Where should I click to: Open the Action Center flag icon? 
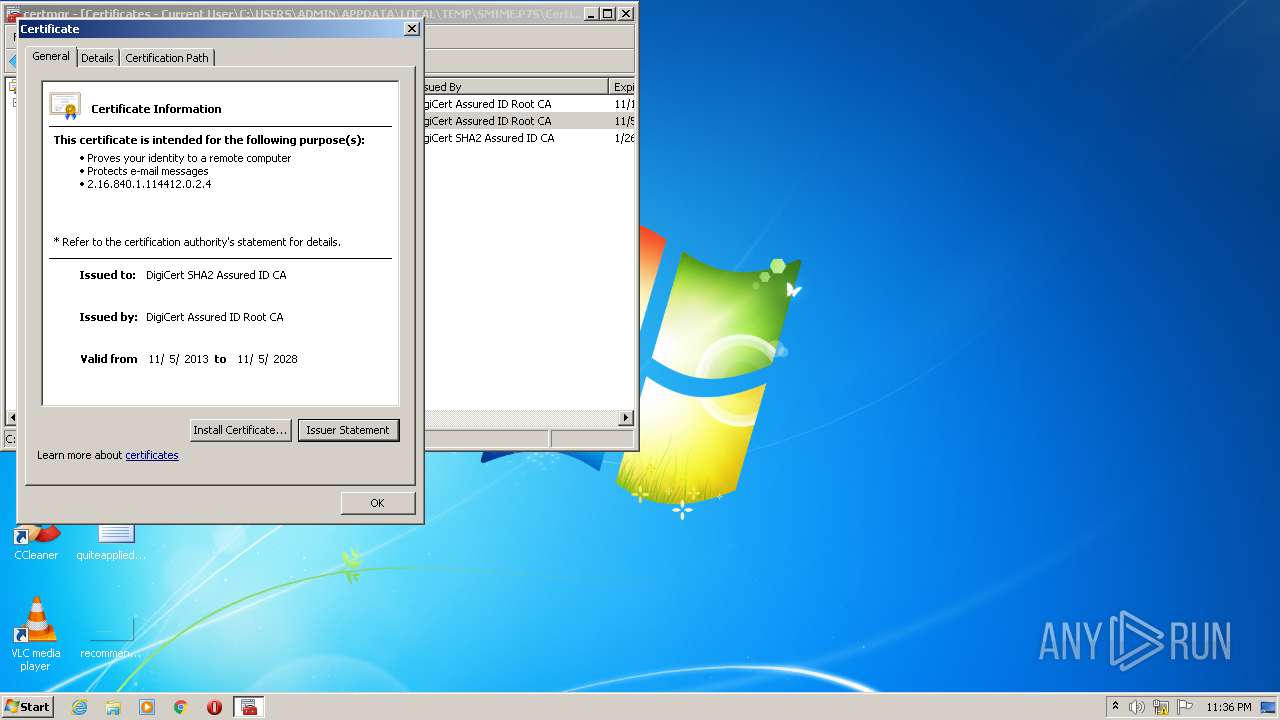1185,707
